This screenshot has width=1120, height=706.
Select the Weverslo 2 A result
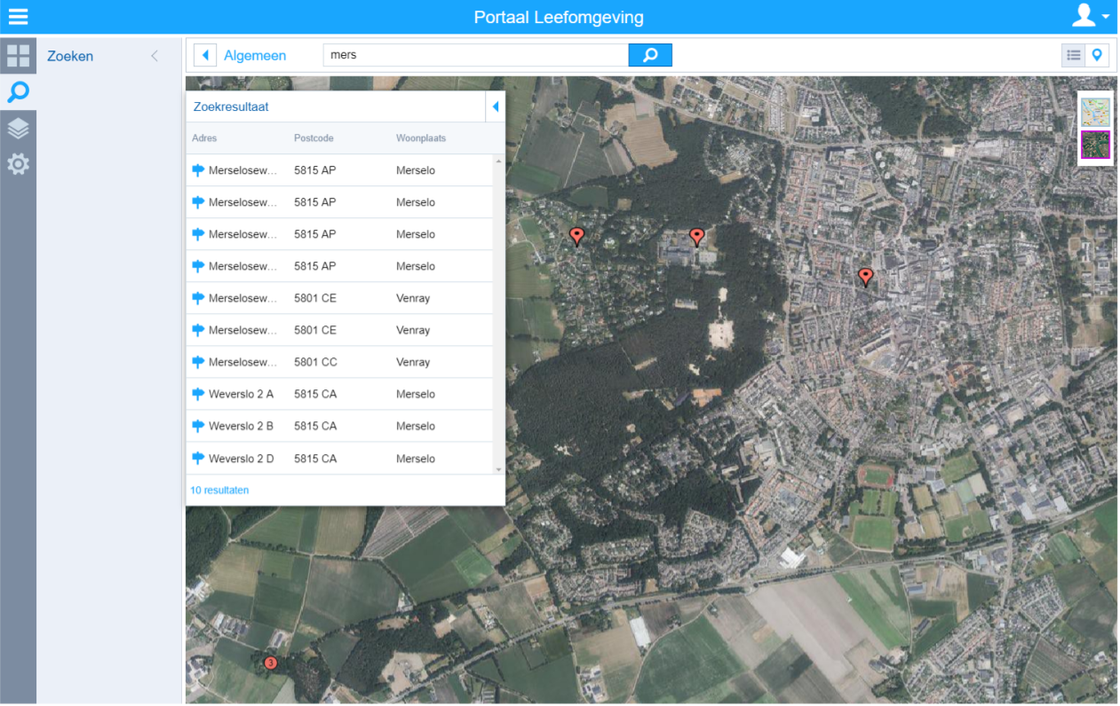pyautogui.click(x=340, y=394)
